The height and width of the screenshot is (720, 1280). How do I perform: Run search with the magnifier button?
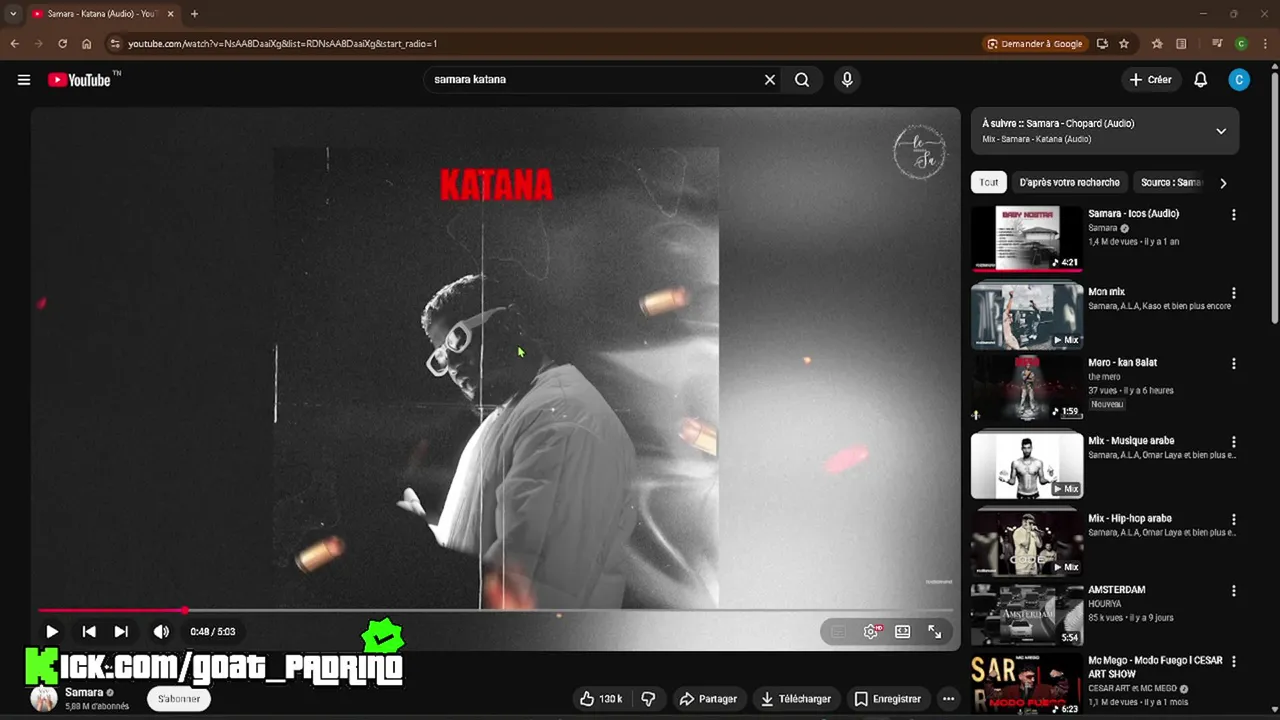(x=802, y=80)
